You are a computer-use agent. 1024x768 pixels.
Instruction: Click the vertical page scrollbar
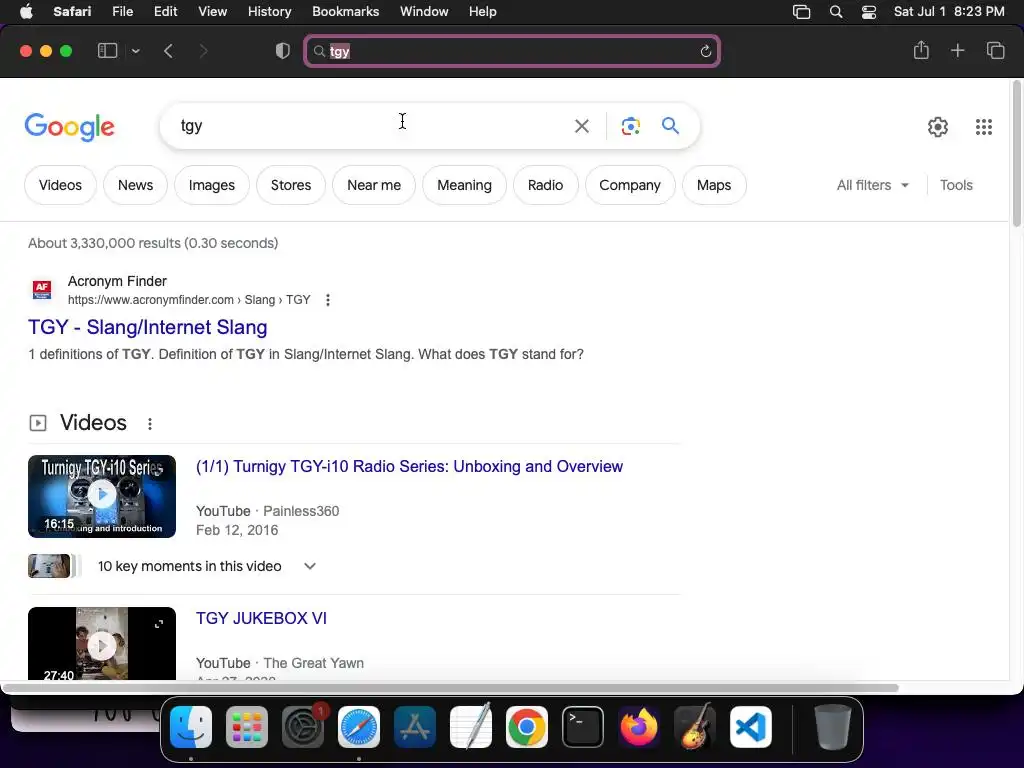tap(1017, 153)
